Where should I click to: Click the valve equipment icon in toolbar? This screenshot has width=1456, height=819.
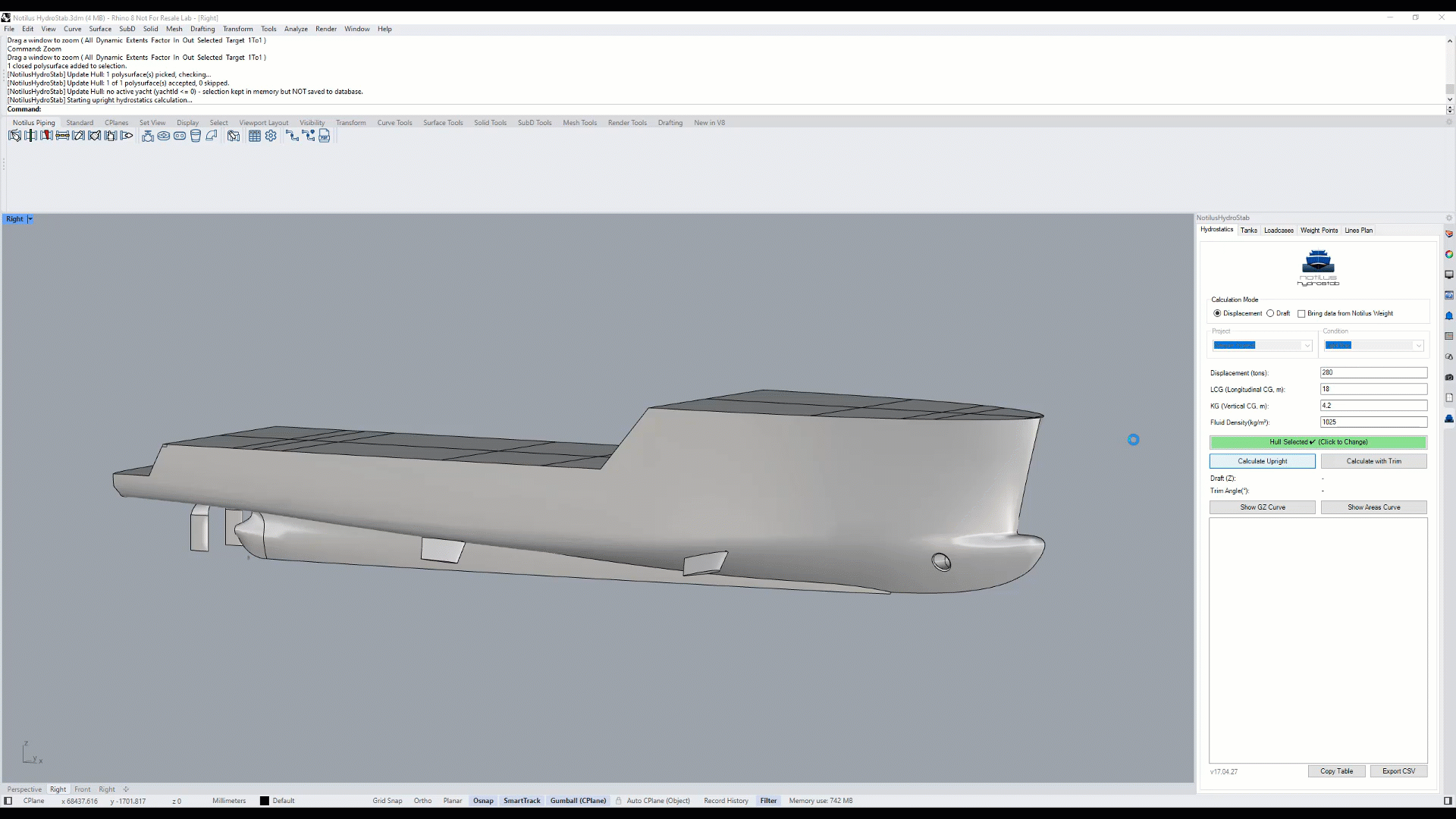148,136
